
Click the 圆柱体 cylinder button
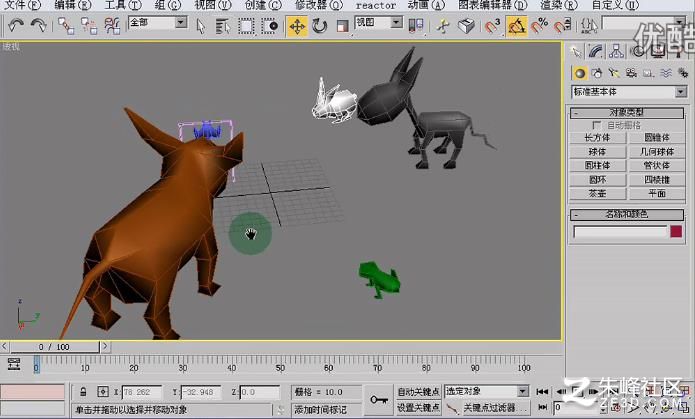(597, 166)
